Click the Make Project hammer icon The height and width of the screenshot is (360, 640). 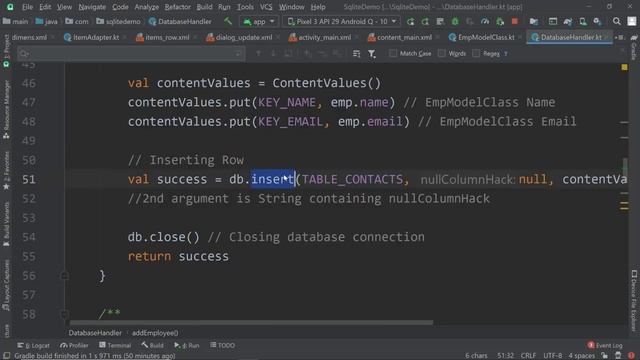point(228,21)
